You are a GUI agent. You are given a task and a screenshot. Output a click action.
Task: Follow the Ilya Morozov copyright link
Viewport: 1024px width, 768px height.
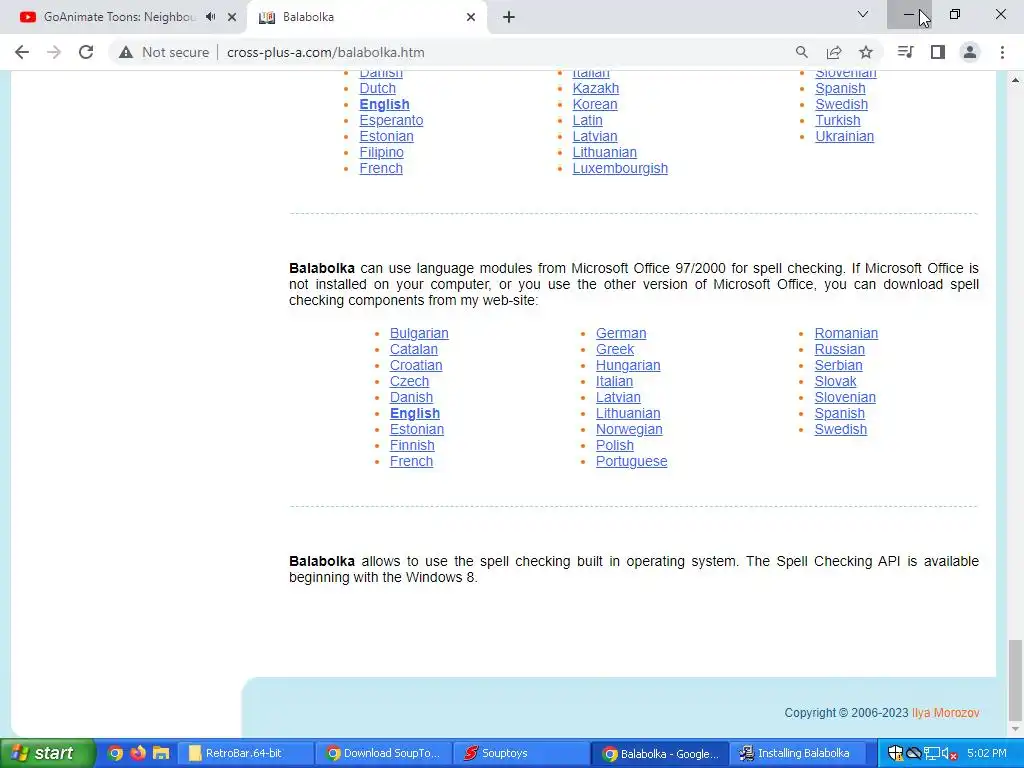[946, 713]
